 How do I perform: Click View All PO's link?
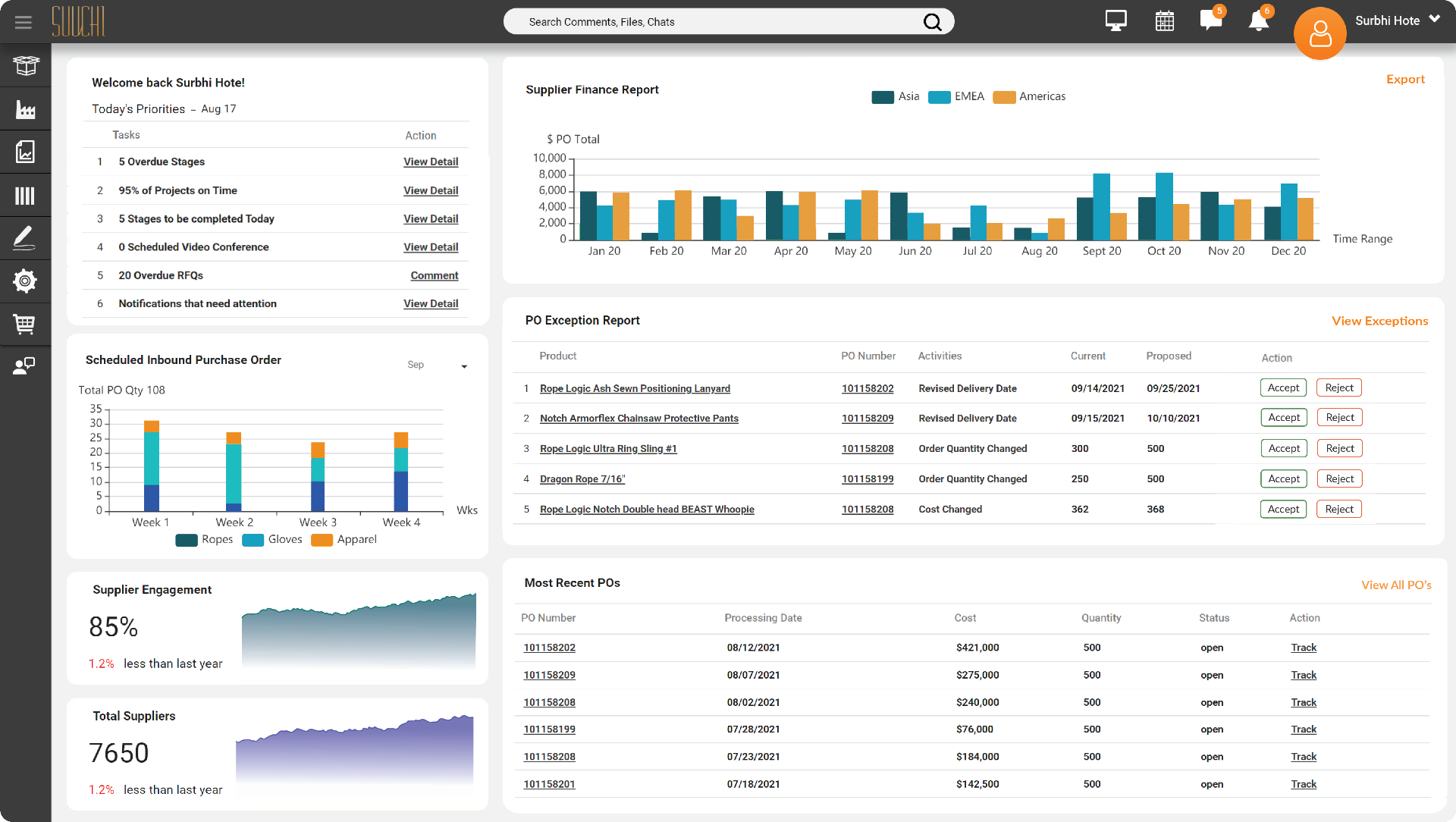1396,585
